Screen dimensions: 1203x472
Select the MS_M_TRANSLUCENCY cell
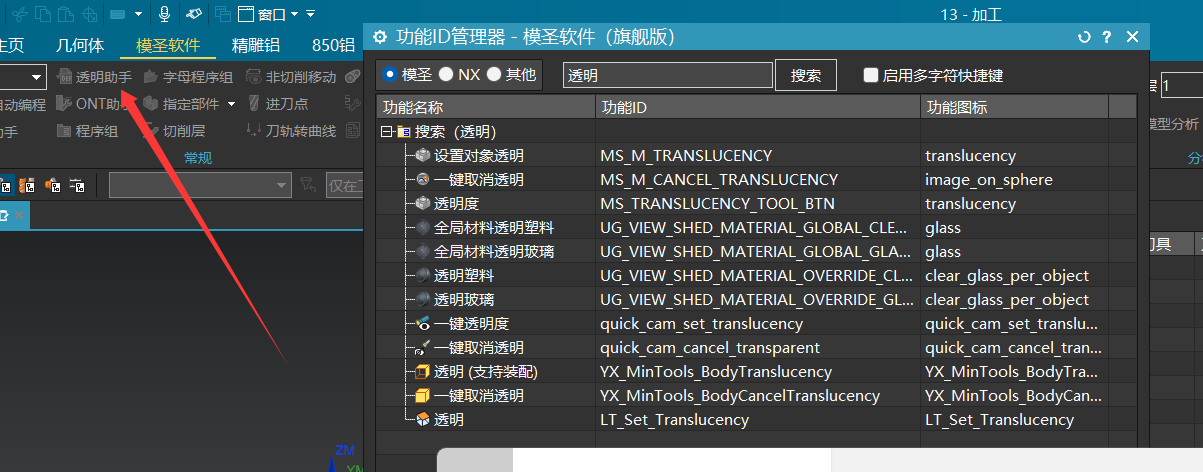click(x=759, y=155)
